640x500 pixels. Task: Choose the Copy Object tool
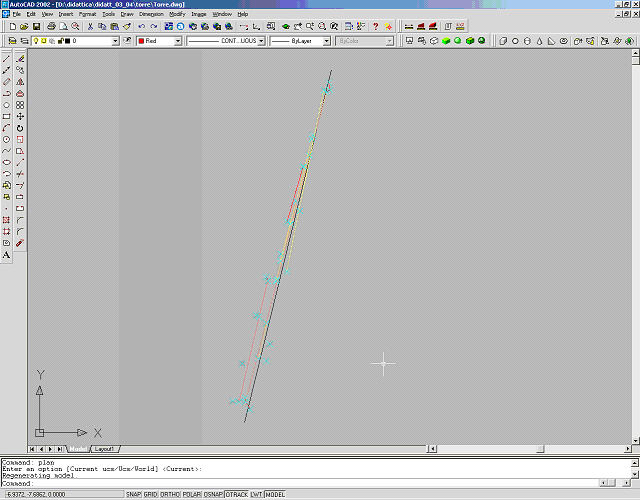(20, 71)
